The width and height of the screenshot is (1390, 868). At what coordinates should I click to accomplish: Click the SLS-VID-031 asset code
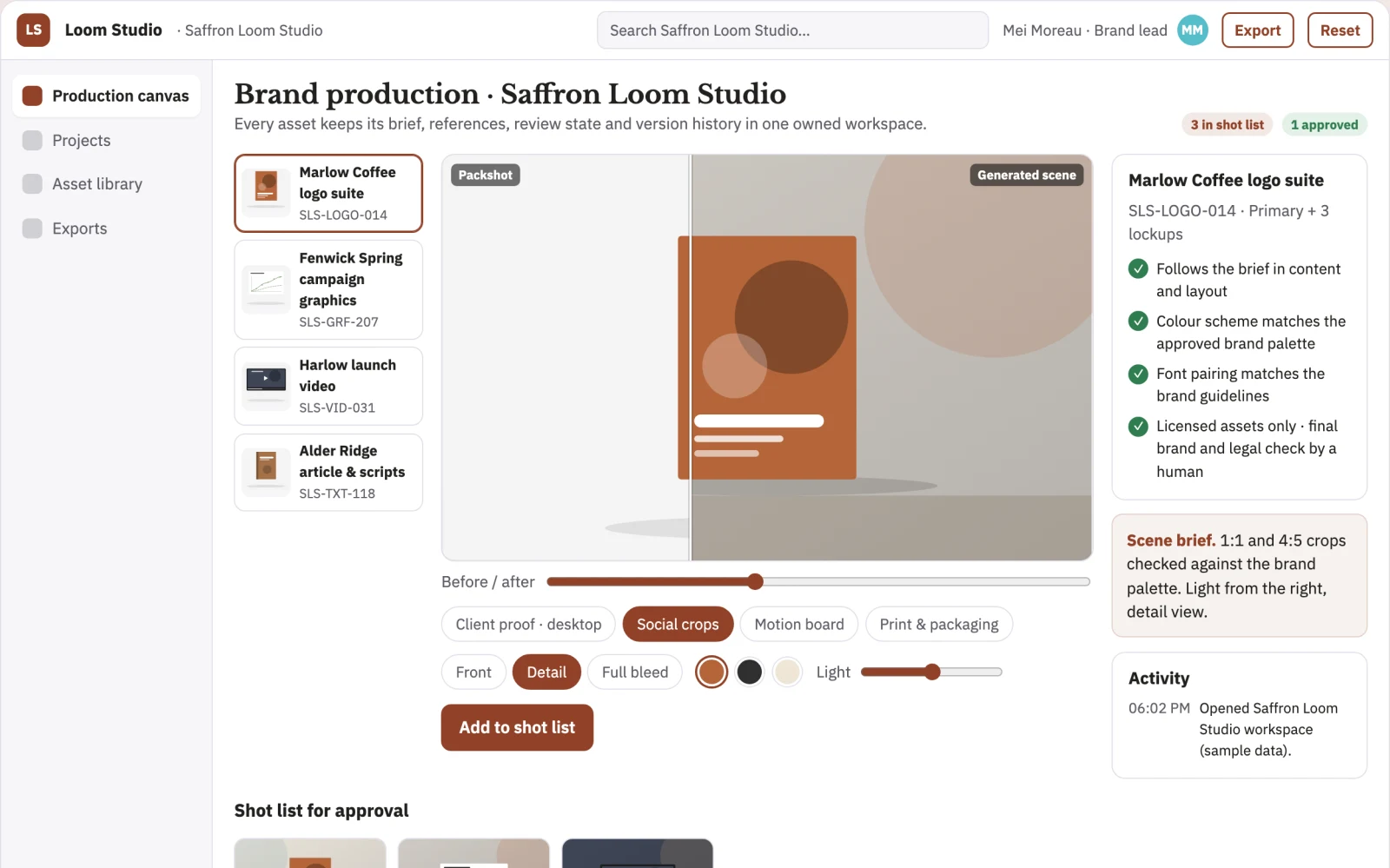pos(337,407)
